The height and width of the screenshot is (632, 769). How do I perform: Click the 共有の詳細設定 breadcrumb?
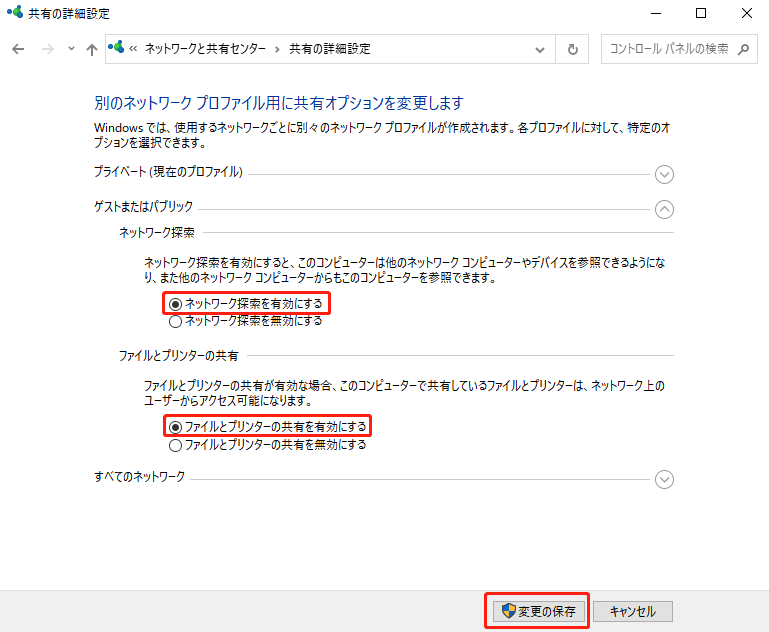point(330,49)
